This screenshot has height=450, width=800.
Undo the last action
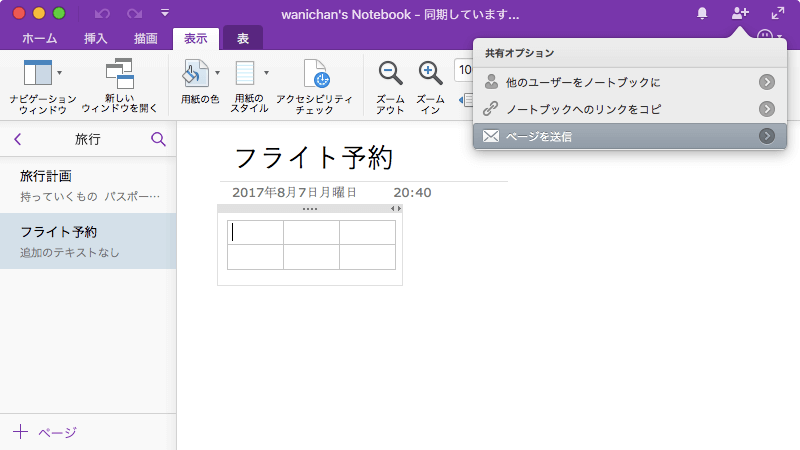pos(102,14)
